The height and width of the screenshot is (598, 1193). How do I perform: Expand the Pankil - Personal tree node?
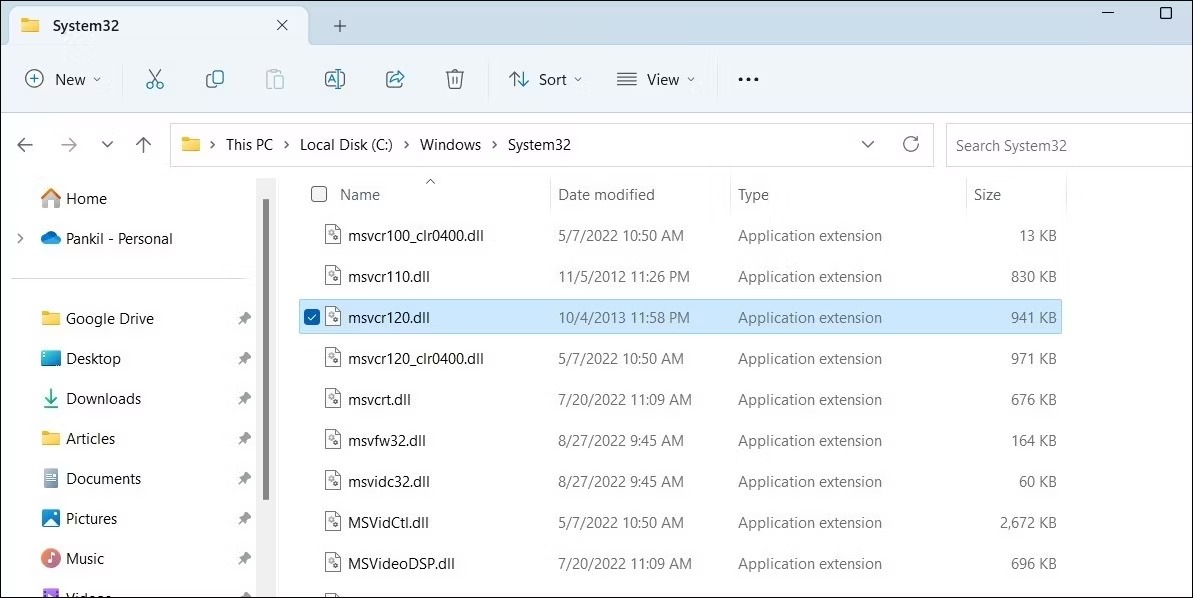tap(21, 239)
